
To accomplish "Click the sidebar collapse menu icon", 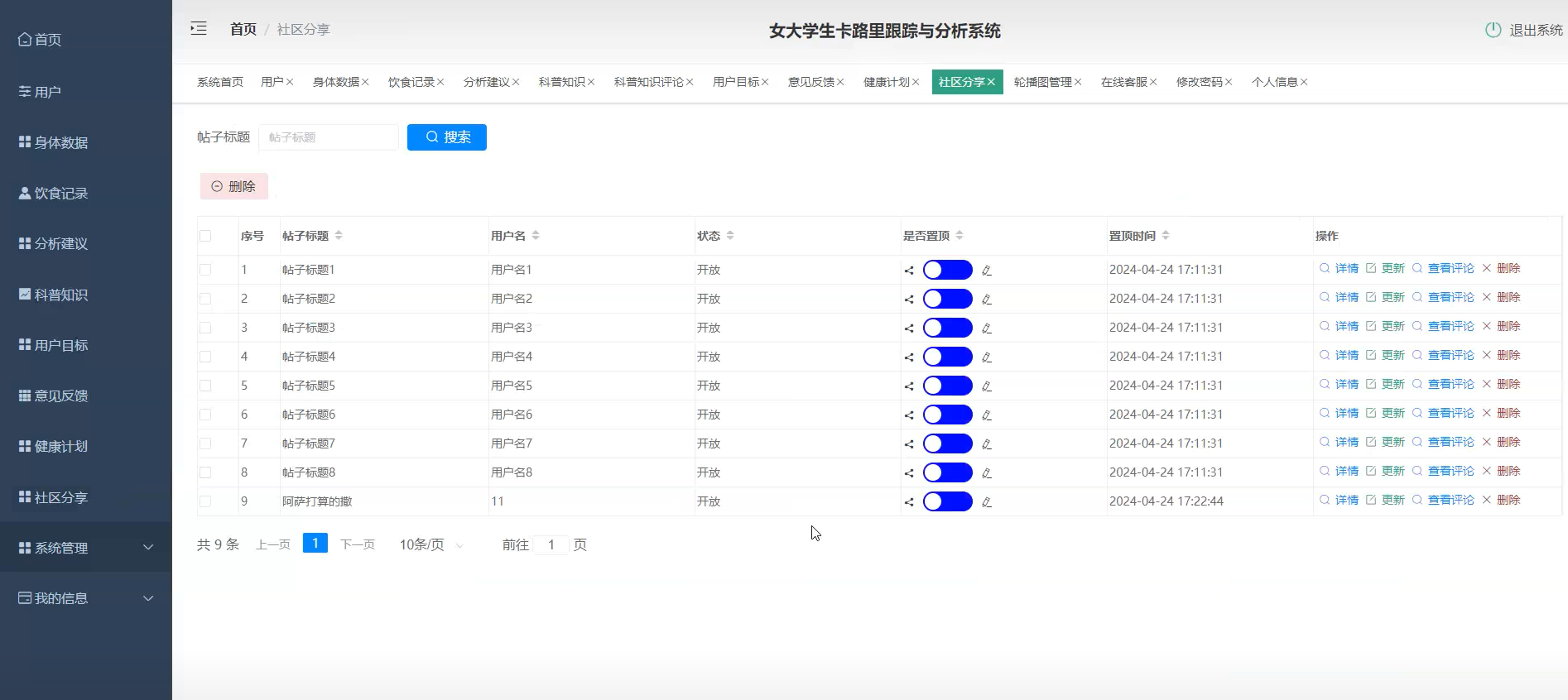I will coord(199,29).
